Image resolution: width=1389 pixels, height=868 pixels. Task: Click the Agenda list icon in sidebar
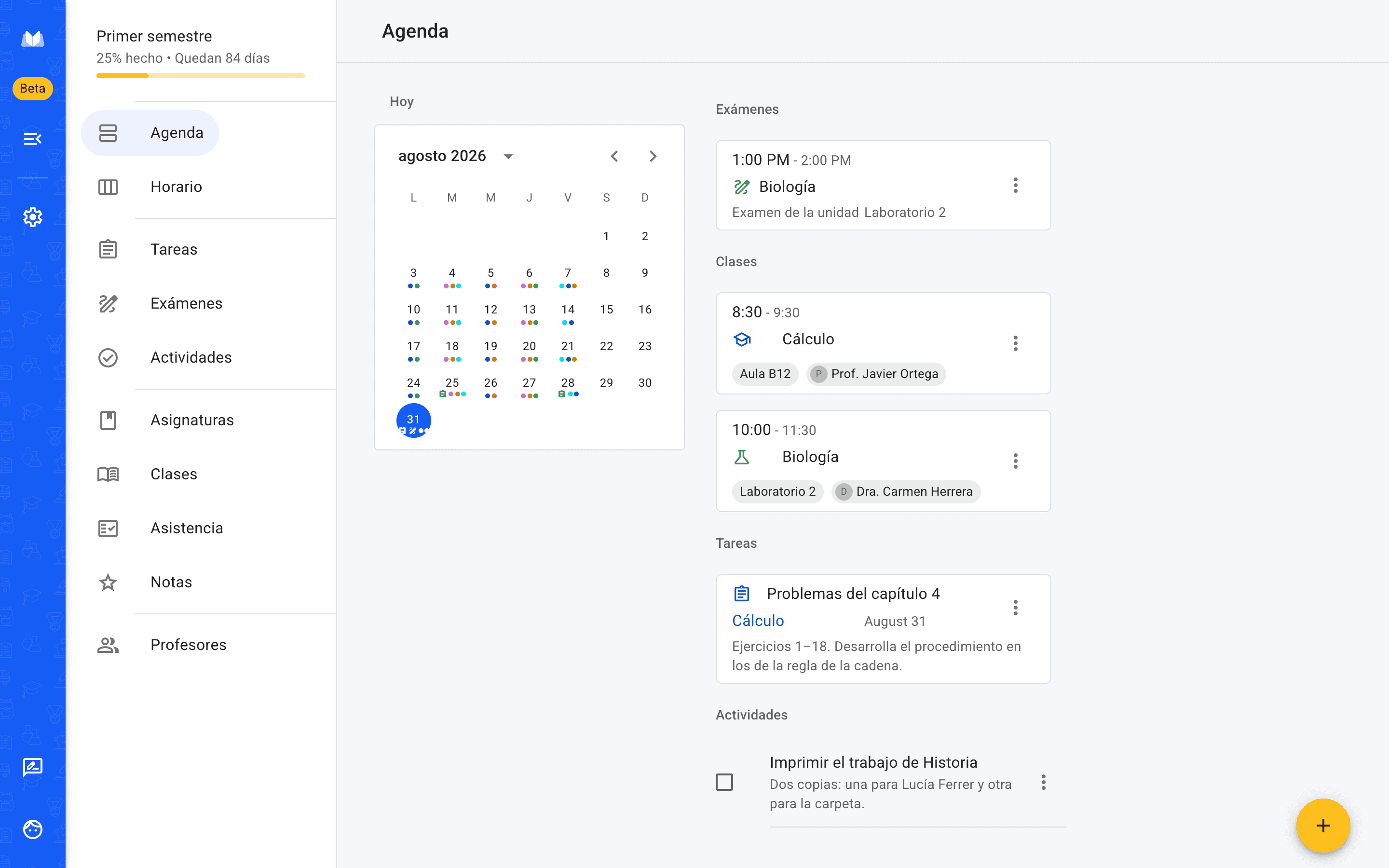[108, 133]
